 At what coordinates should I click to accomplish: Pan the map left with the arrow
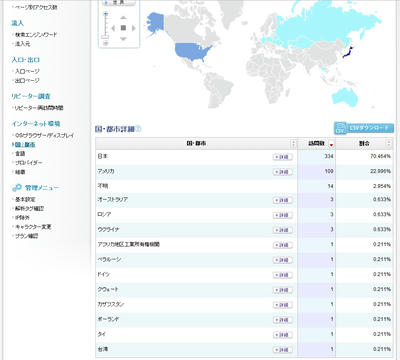(x=113, y=28)
